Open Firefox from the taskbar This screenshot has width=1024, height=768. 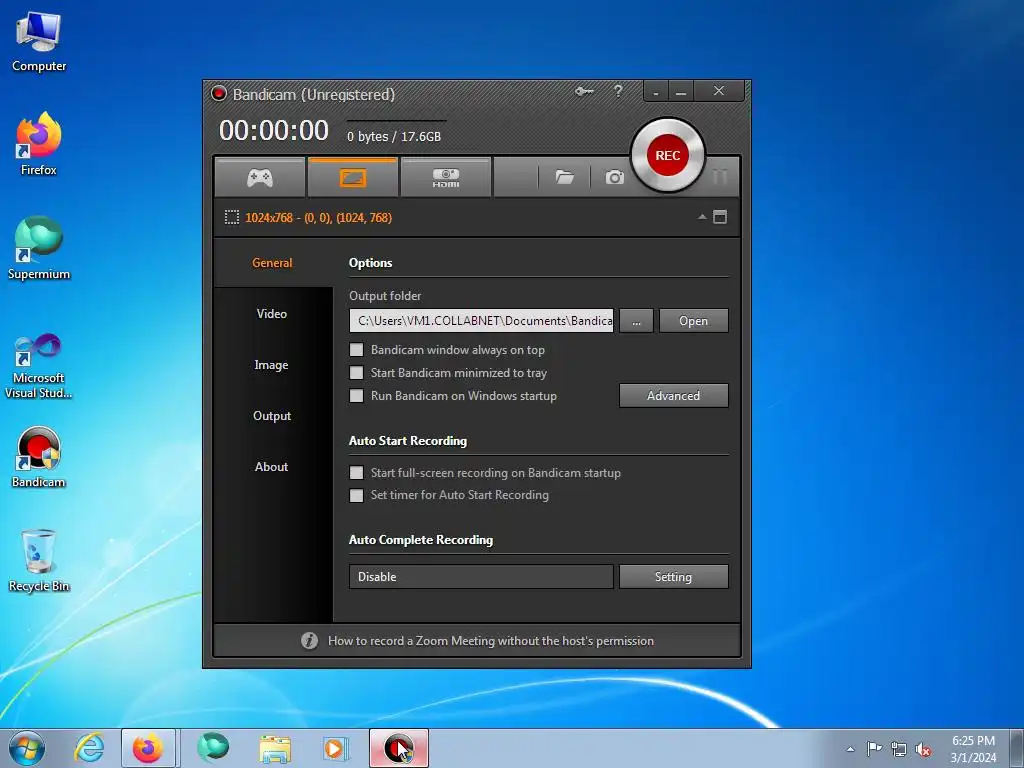[x=148, y=748]
